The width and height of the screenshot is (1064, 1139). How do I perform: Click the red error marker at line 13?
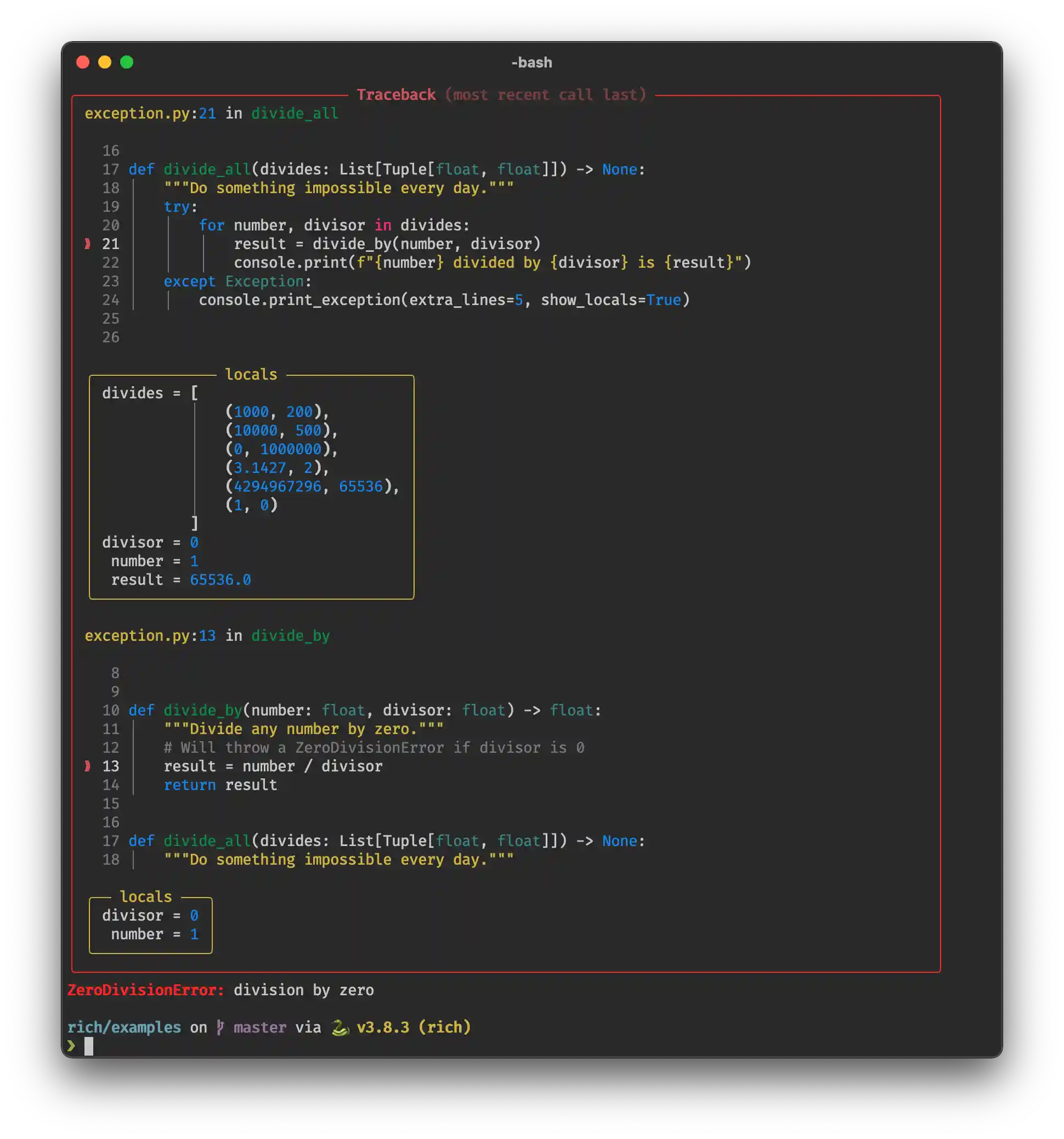88,766
